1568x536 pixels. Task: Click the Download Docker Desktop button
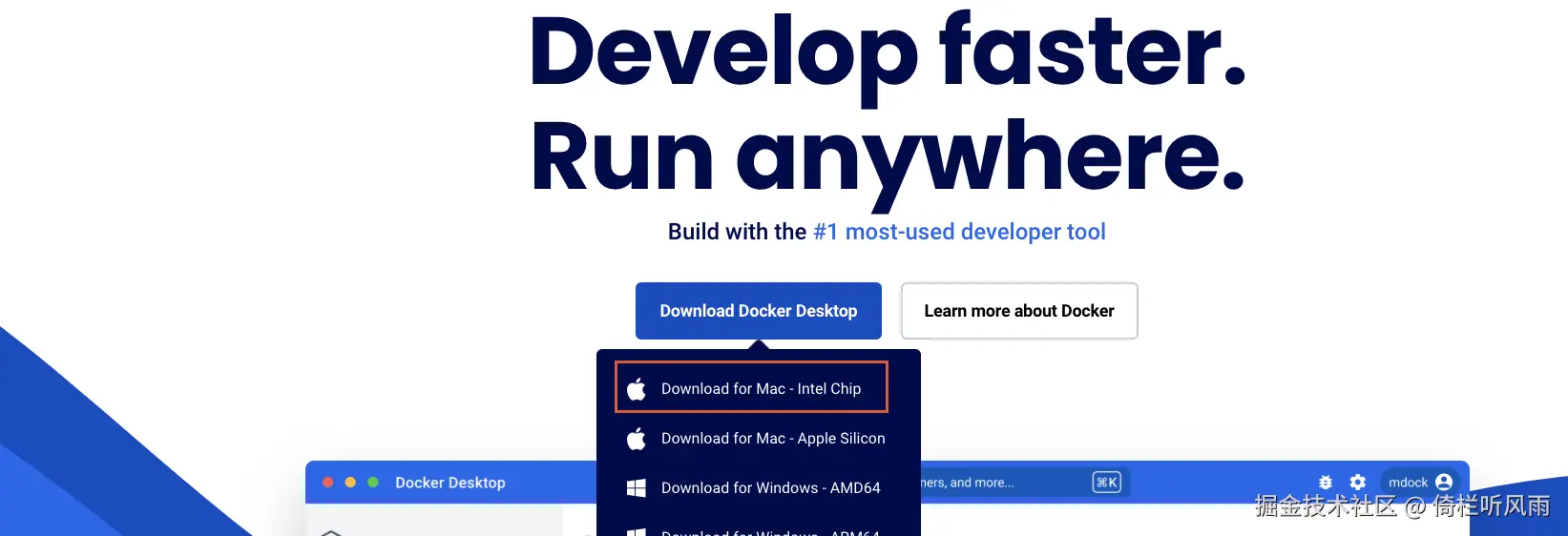[759, 311]
